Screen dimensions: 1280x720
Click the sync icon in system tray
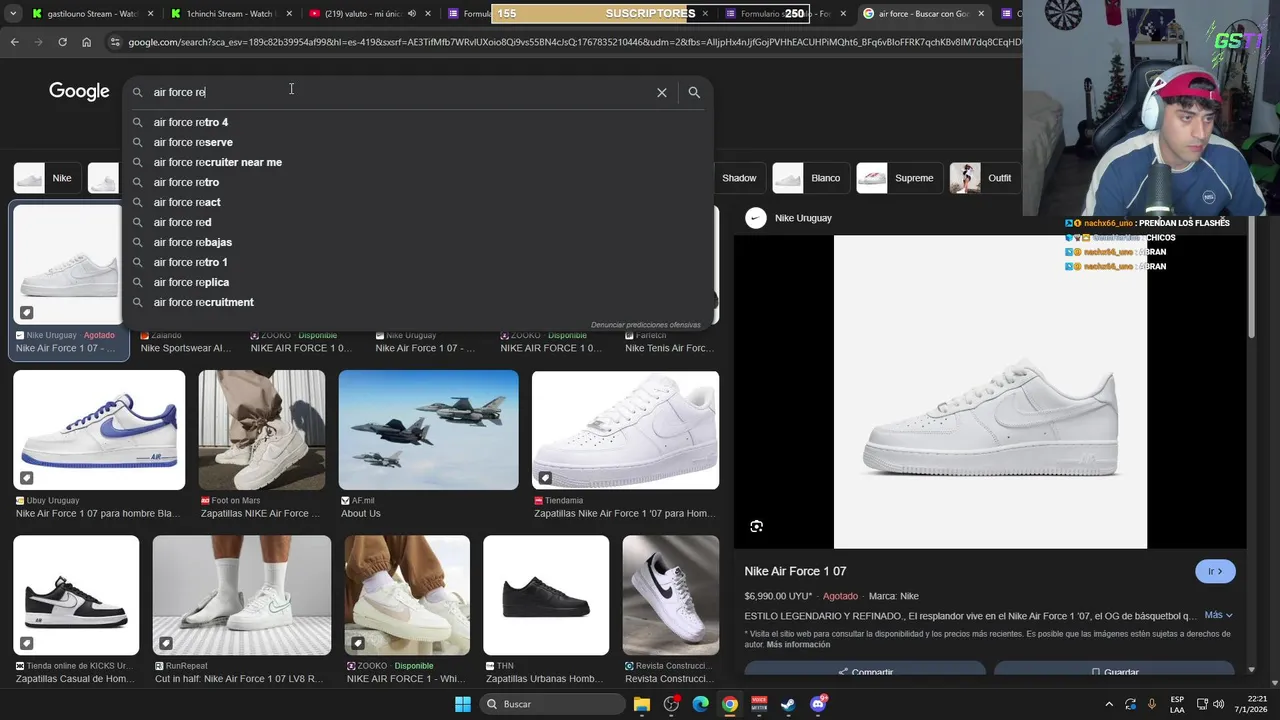pyautogui.click(x=1130, y=704)
